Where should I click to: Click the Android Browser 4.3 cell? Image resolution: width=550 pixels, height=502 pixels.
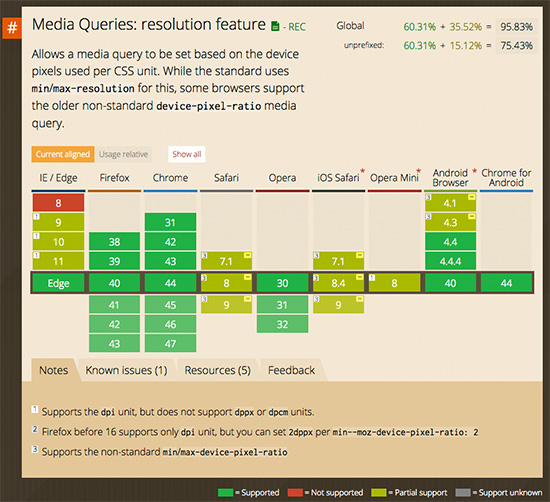(x=450, y=222)
